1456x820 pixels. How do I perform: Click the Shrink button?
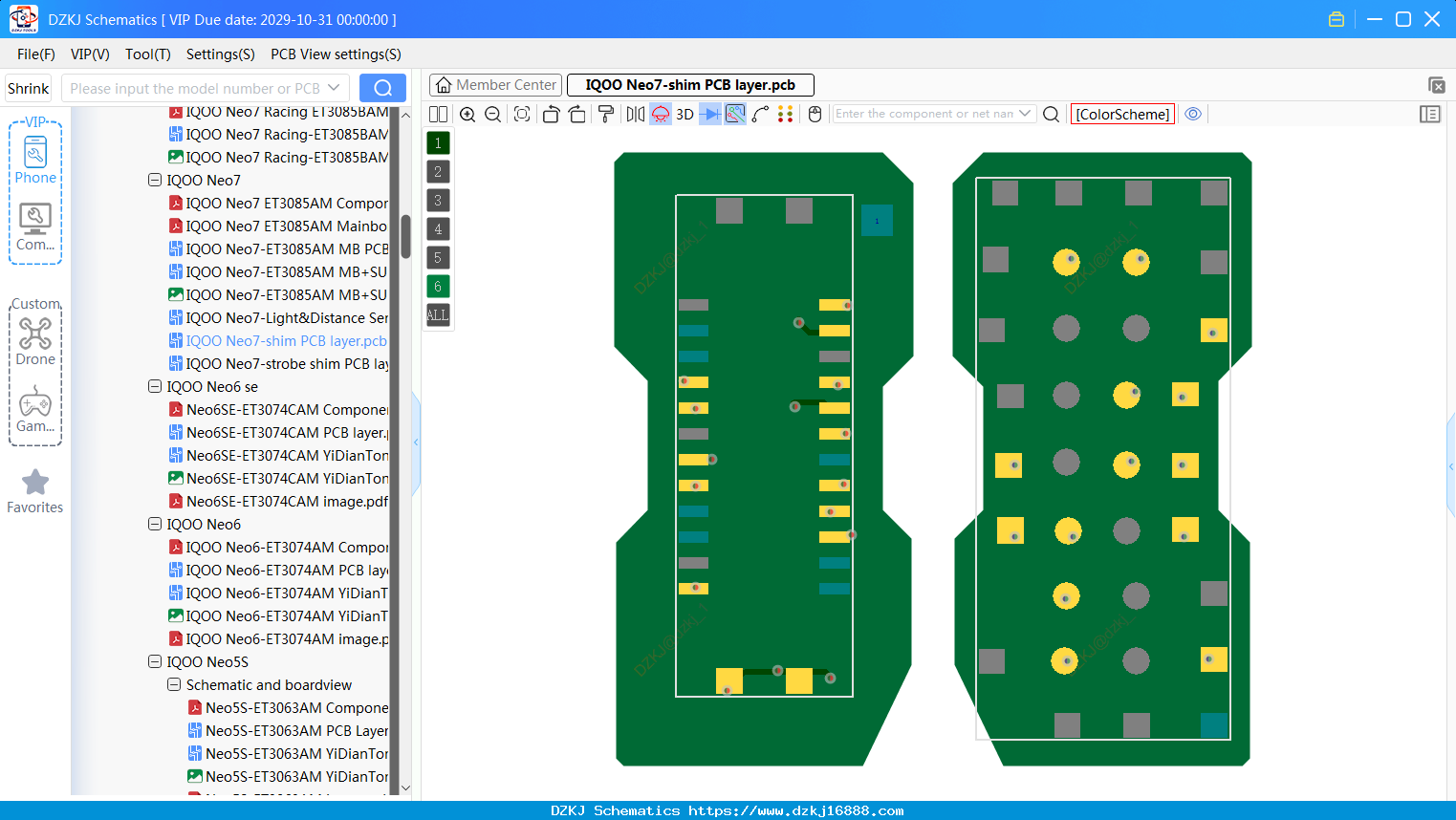pos(28,88)
